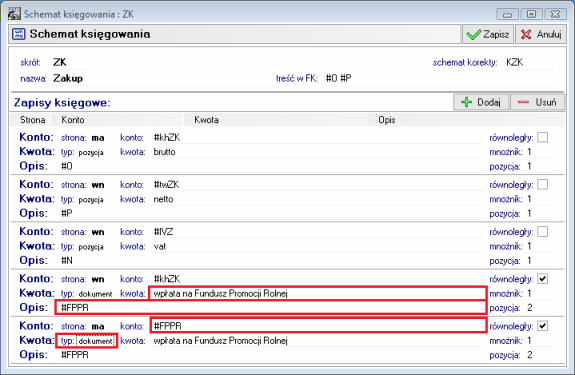Toggle równoległy checkbox for #twZK netto entry
This screenshot has width=575, height=375.
[x=542, y=184]
